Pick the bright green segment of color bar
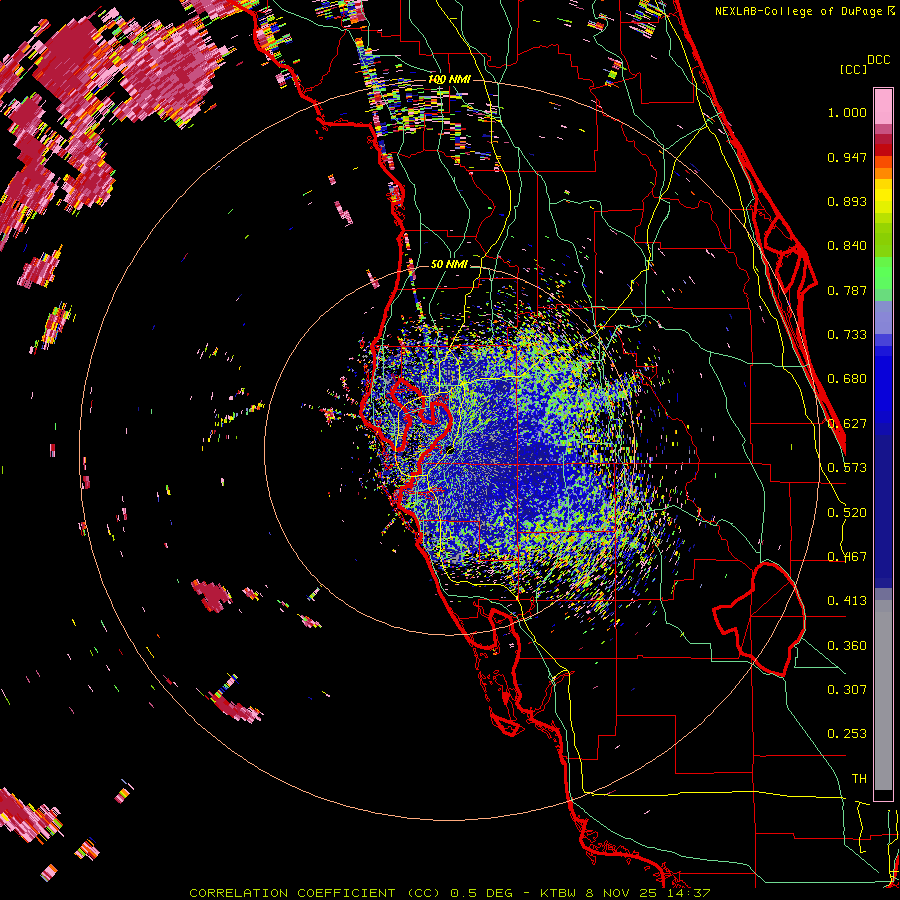 coord(883,273)
